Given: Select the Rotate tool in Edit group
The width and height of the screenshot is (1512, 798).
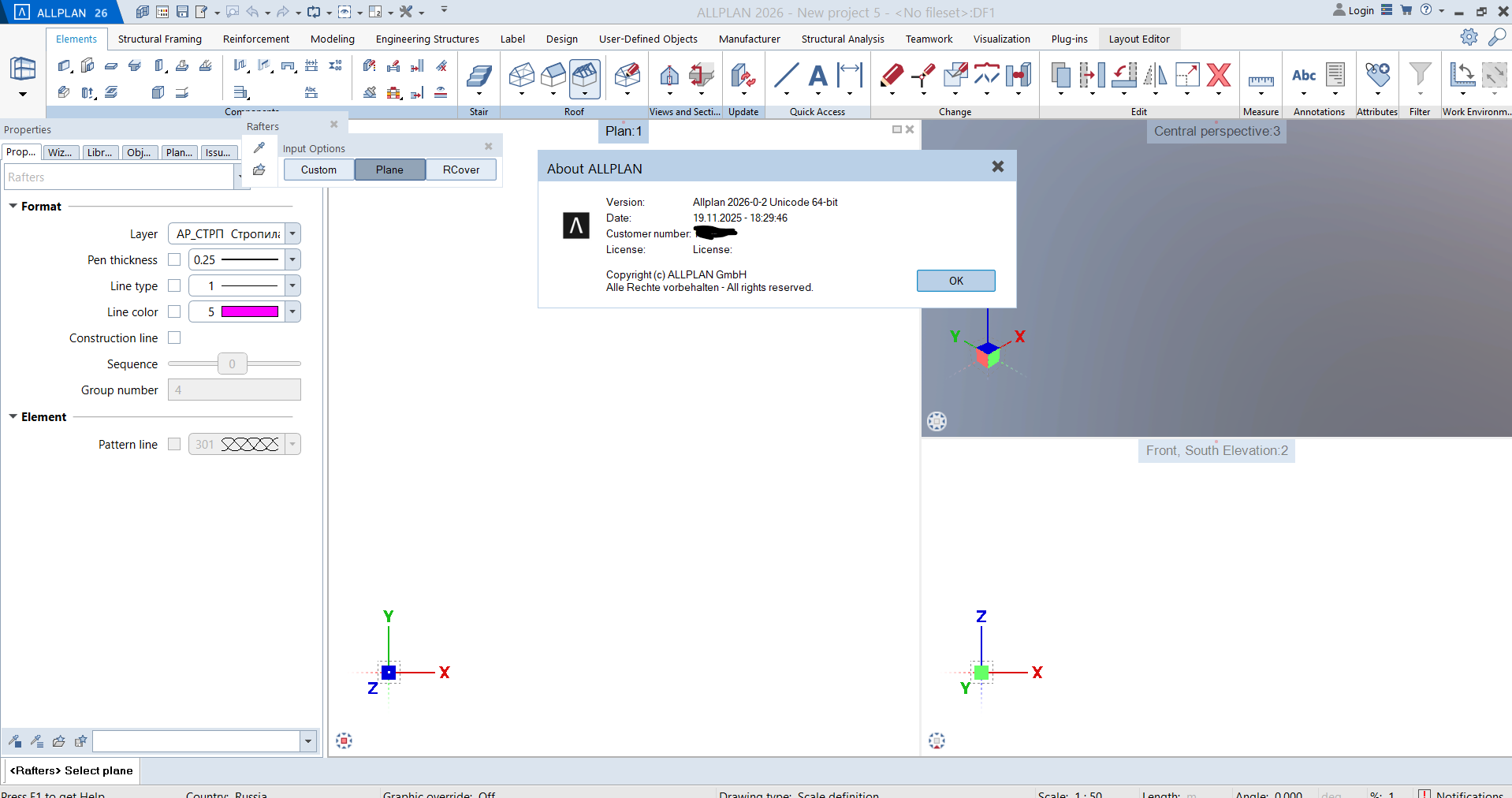Looking at the screenshot, I should (1124, 76).
